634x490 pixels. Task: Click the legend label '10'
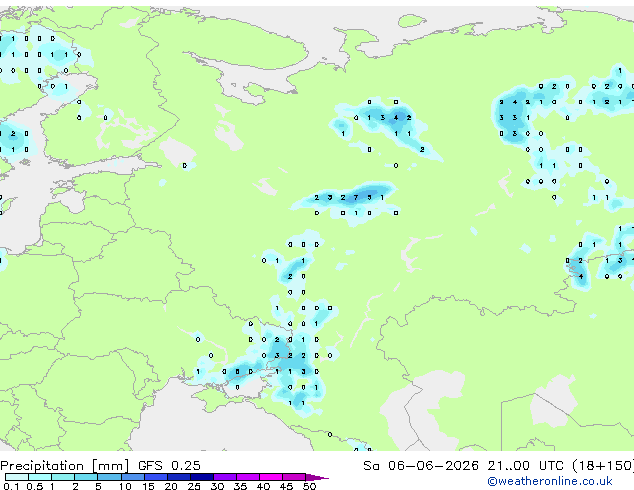coord(125,486)
